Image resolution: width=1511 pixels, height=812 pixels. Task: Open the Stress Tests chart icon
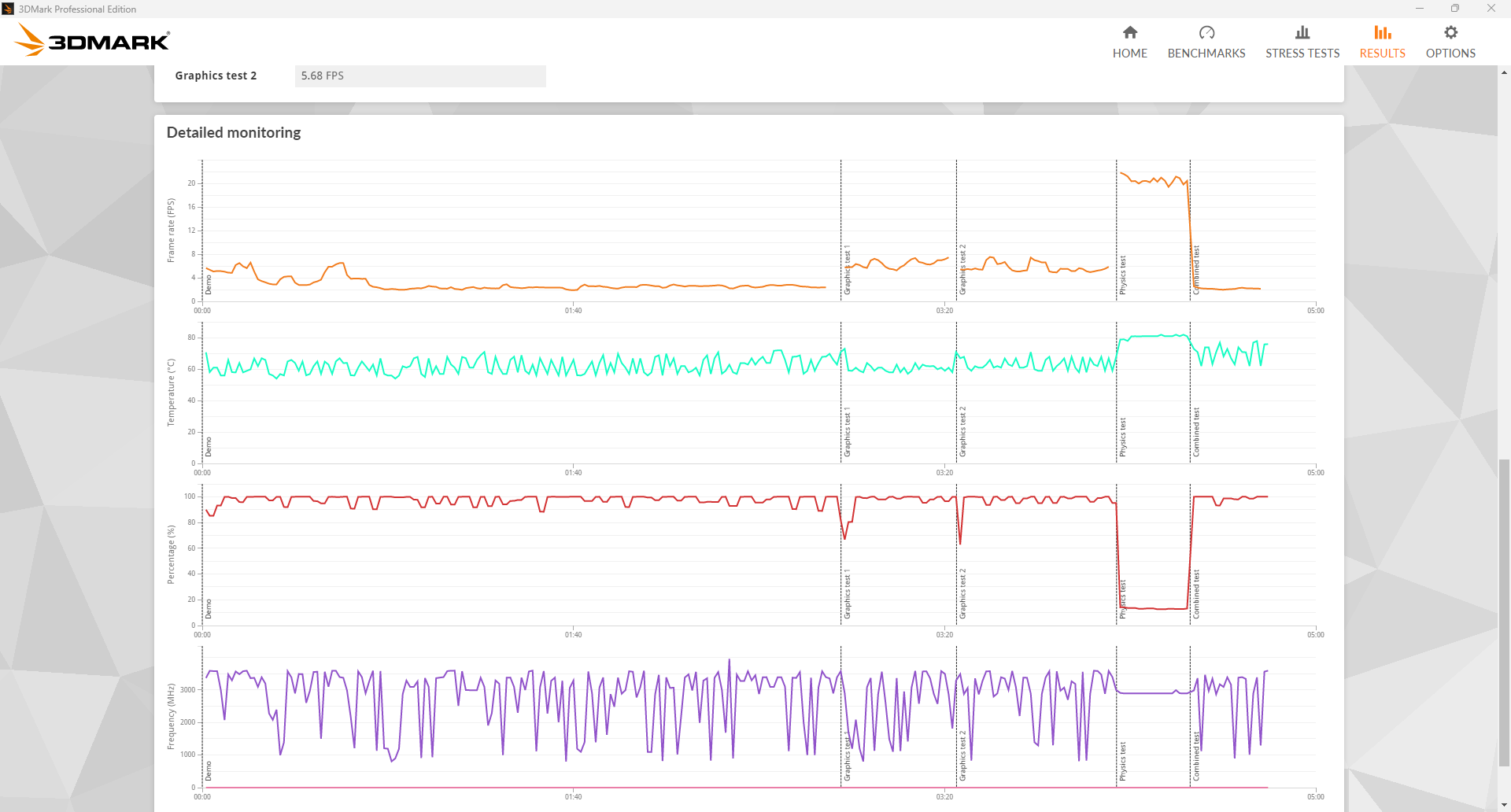(x=1302, y=32)
